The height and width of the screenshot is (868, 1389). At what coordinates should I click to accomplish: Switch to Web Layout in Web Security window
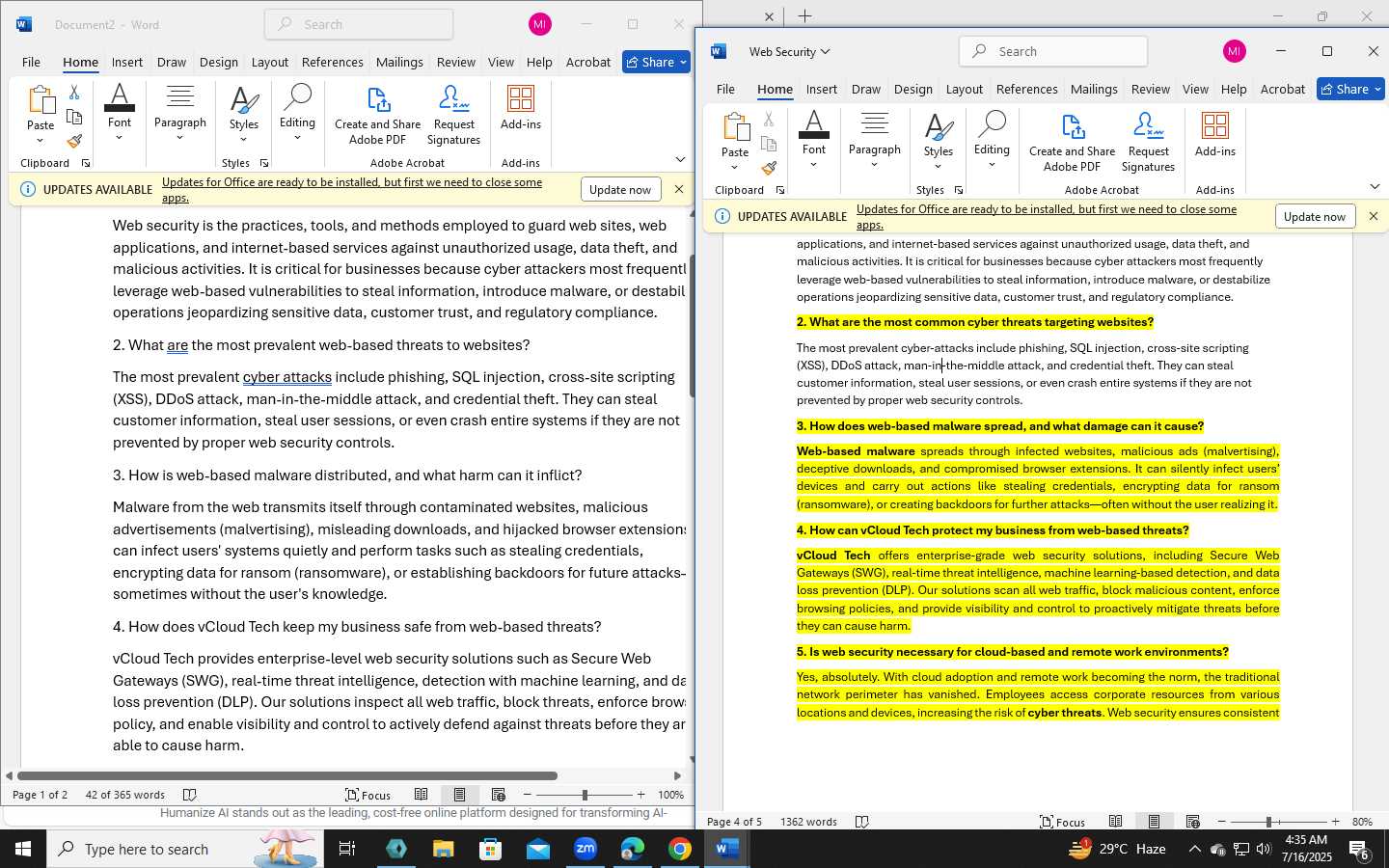1192,822
